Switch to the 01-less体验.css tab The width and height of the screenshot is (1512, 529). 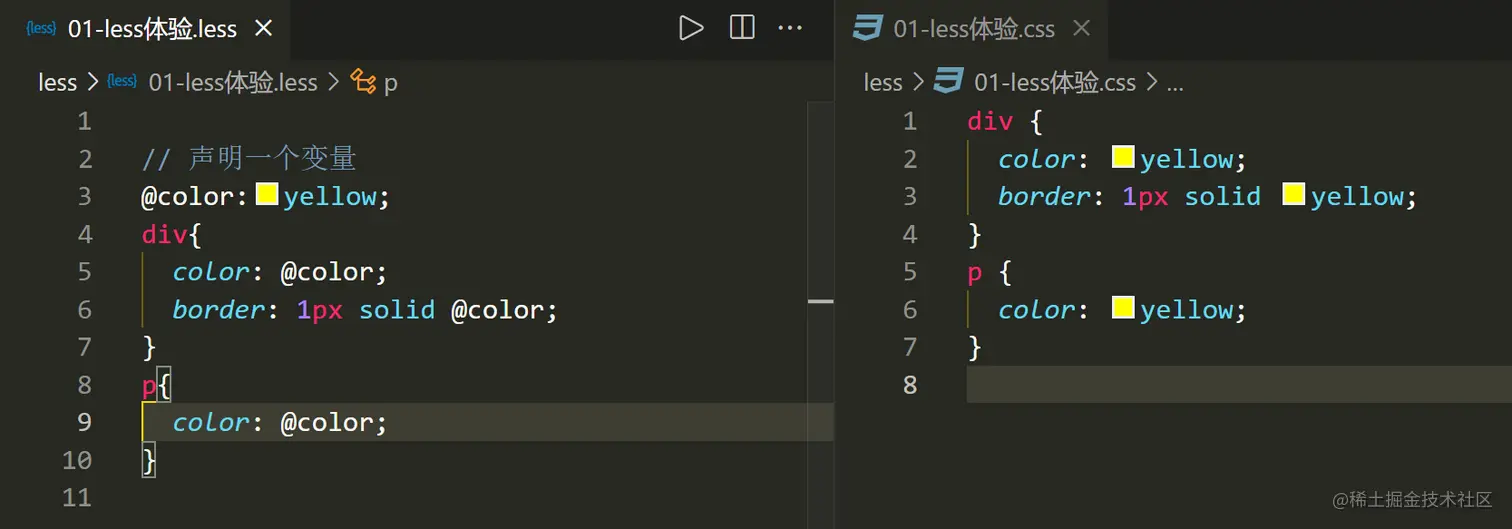(973, 29)
